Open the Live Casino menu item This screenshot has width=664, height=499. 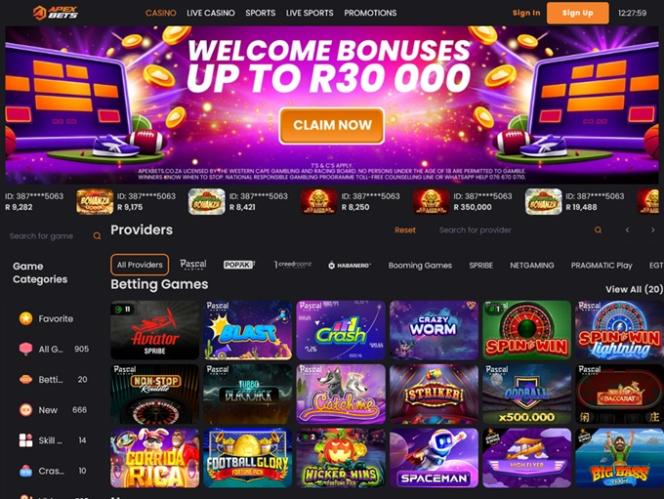pyautogui.click(x=210, y=13)
